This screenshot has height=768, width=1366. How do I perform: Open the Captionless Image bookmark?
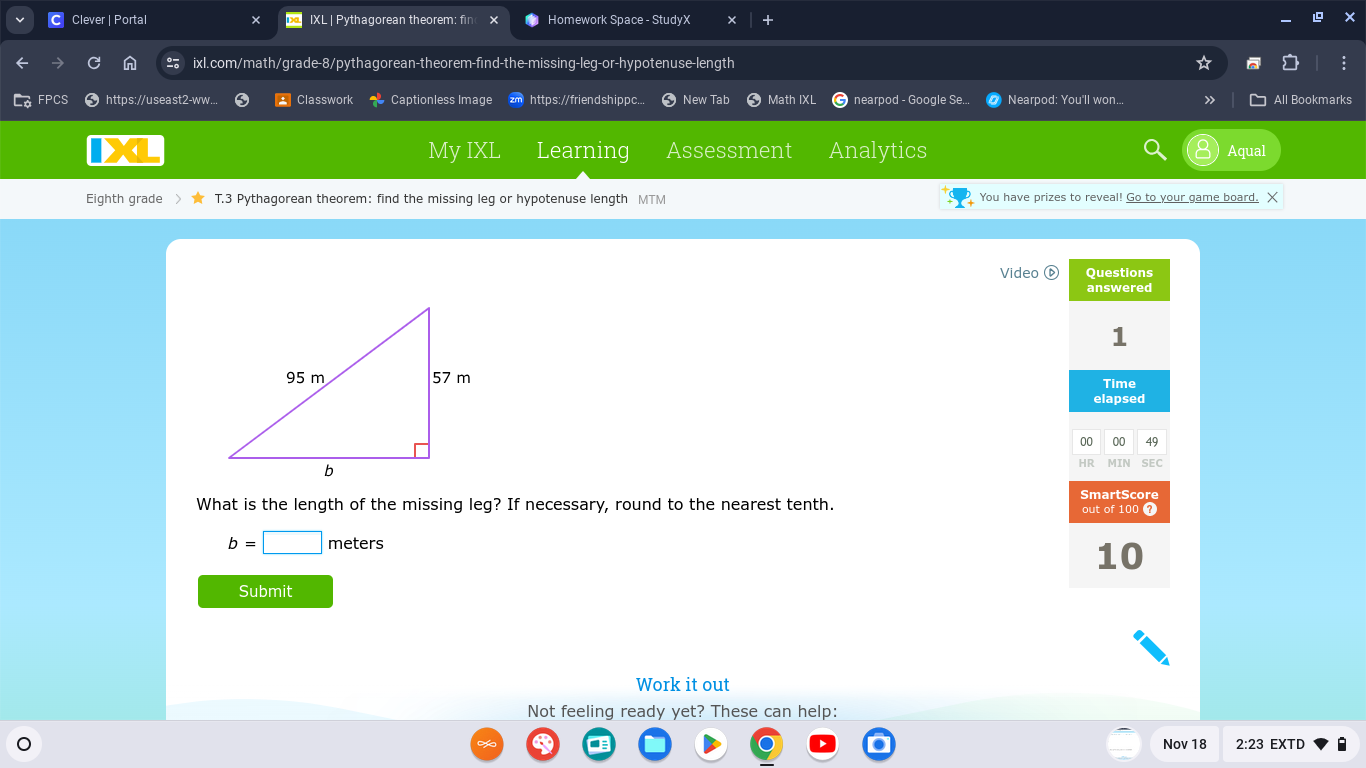click(x=431, y=100)
